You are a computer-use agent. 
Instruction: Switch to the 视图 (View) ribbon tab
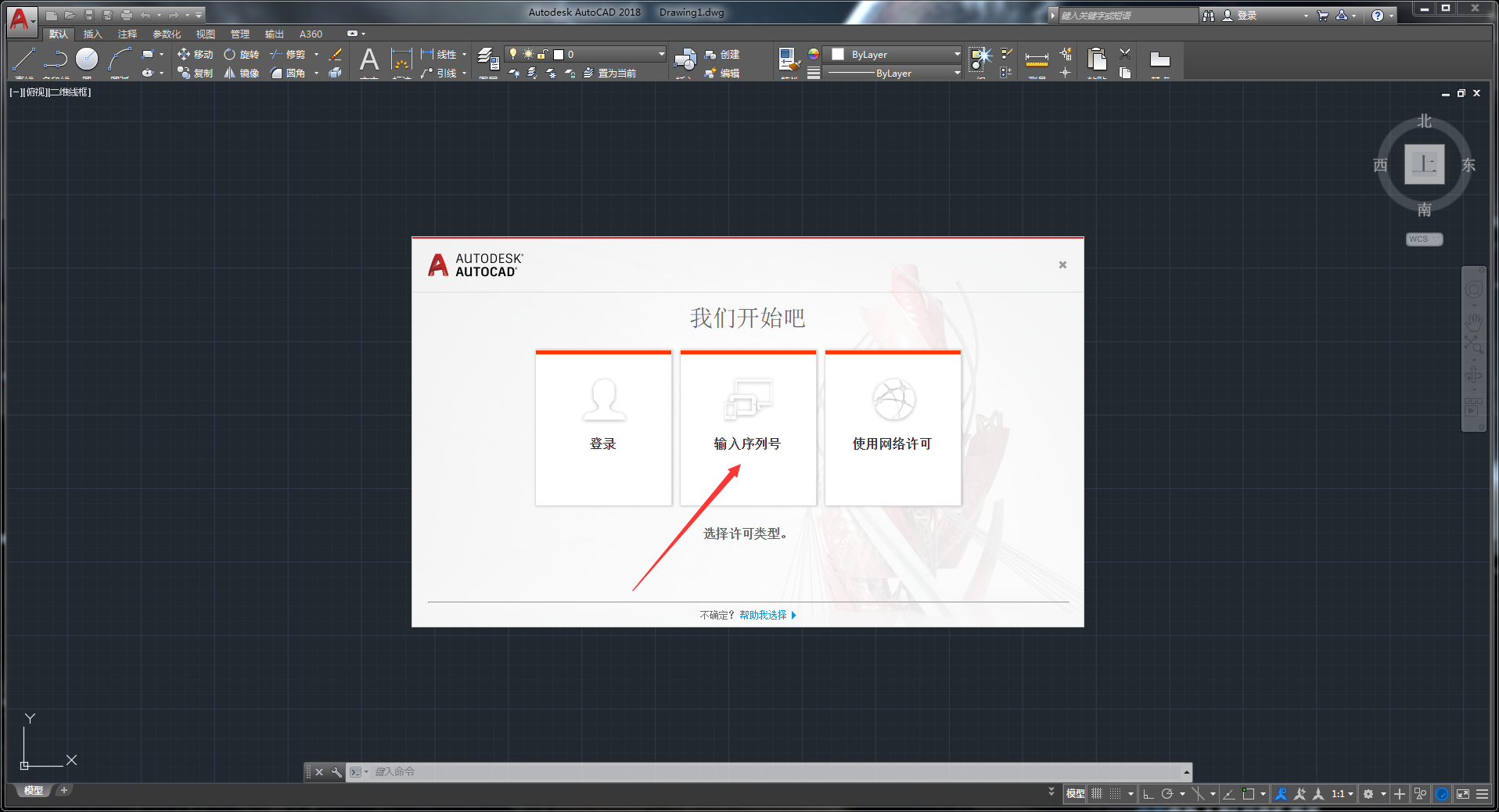pyautogui.click(x=205, y=34)
